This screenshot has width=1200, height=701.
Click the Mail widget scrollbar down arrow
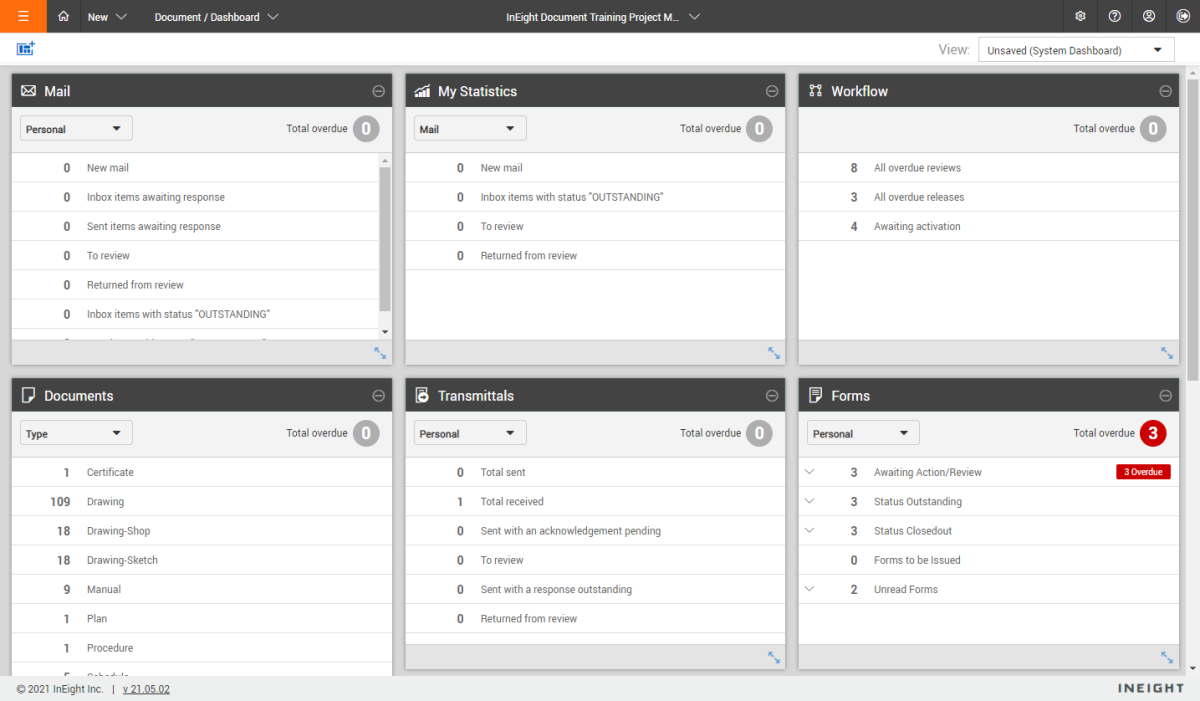coord(386,331)
